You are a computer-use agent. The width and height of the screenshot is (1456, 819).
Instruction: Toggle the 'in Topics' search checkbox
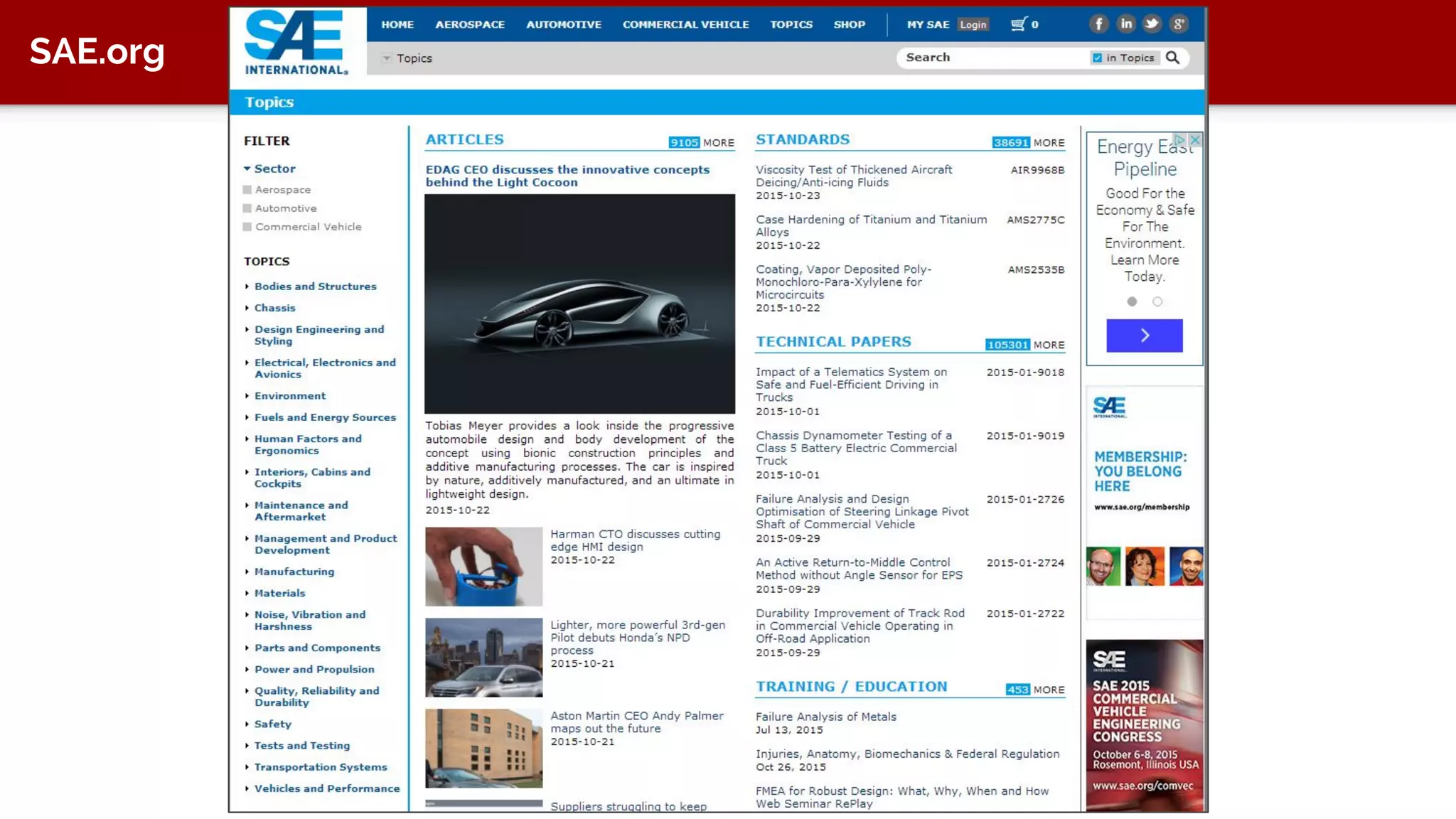tap(1097, 58)
